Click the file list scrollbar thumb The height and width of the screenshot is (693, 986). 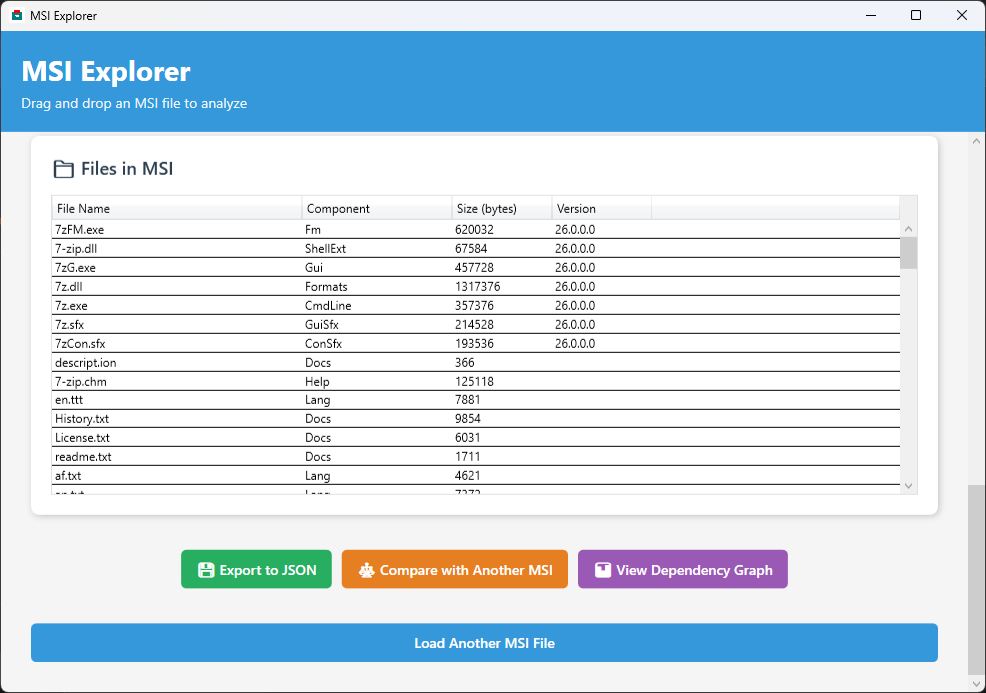(x=908, y=253)
